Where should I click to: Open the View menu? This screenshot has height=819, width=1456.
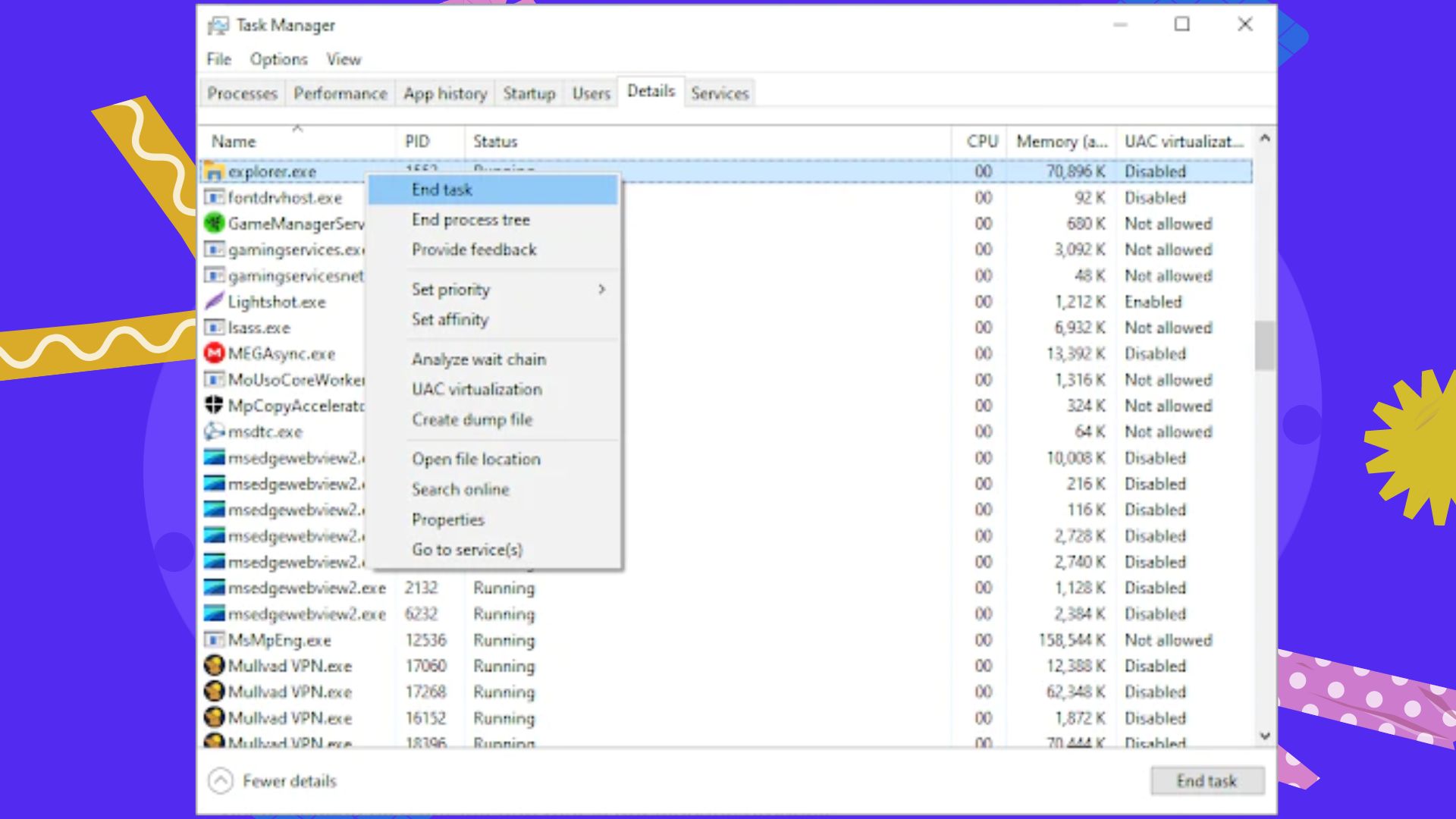pyautogui.click(x=344, y=59)
